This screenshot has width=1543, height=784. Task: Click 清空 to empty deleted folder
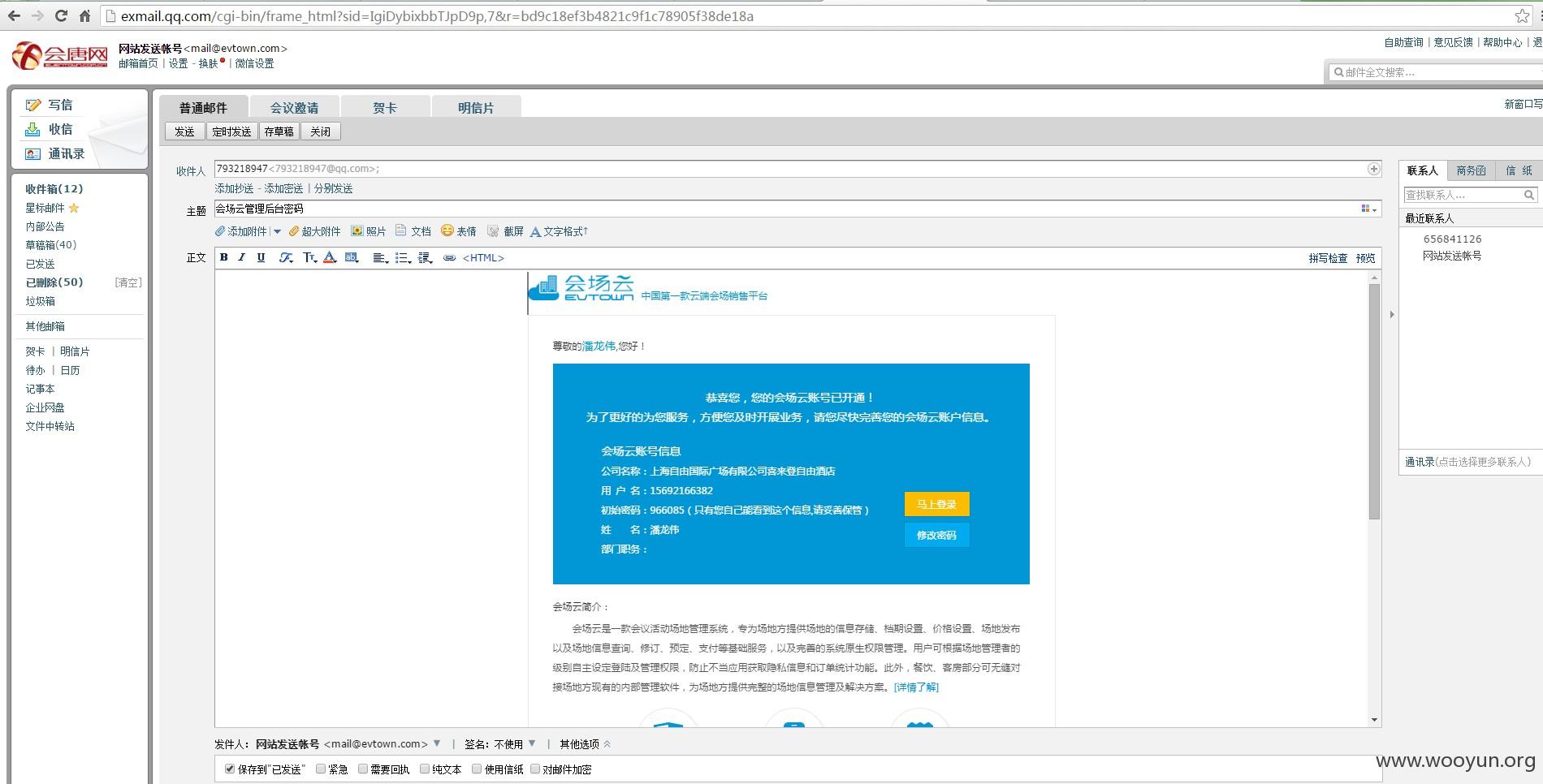pos(128,282)
